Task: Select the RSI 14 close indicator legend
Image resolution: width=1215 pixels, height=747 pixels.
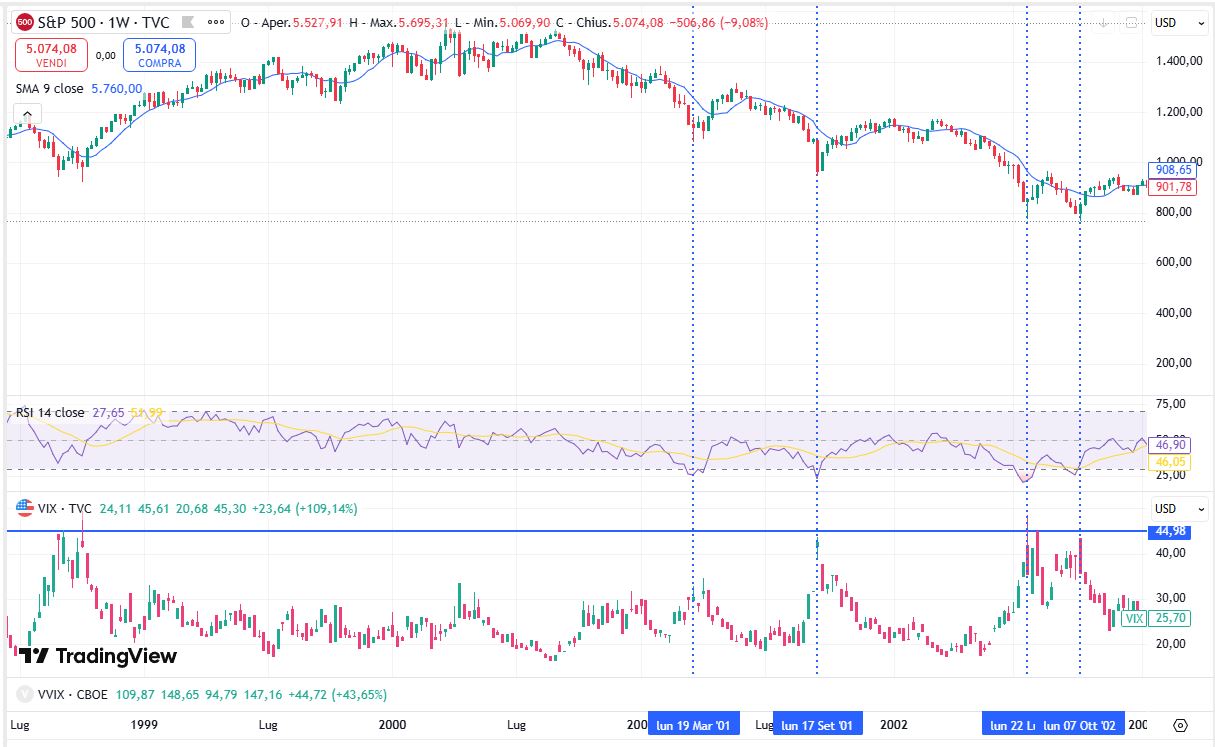Action: 50,412
